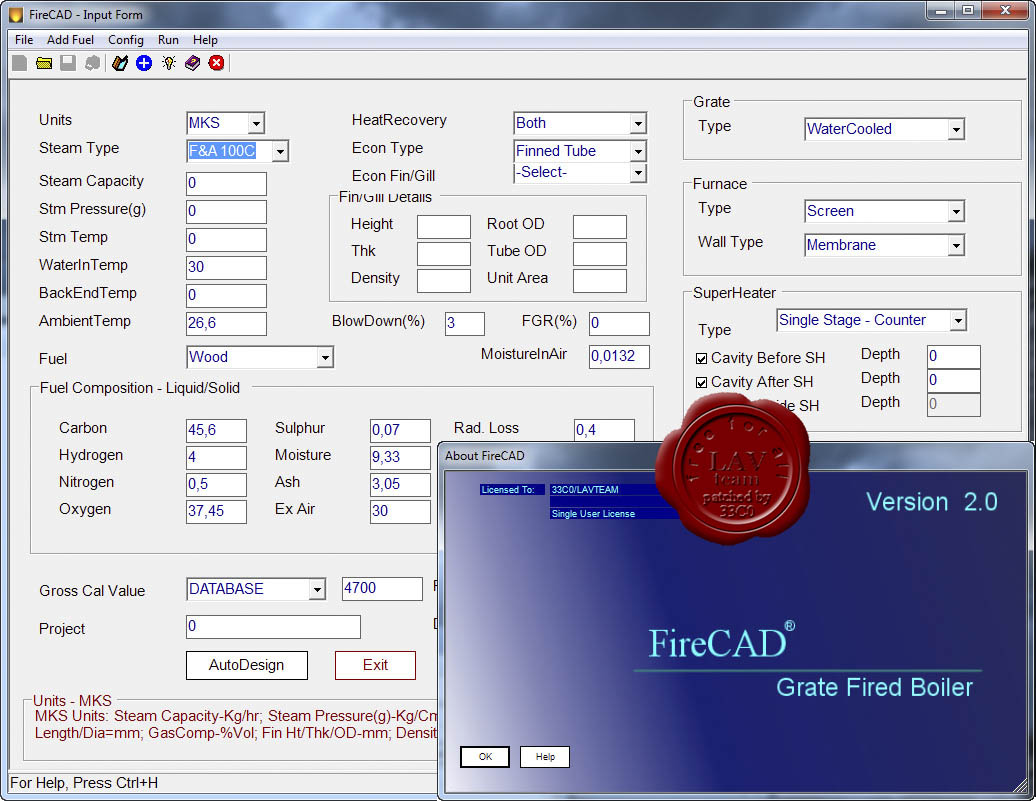
Task: Click the MoistureInAir field
Action: [x=619, y=357]
